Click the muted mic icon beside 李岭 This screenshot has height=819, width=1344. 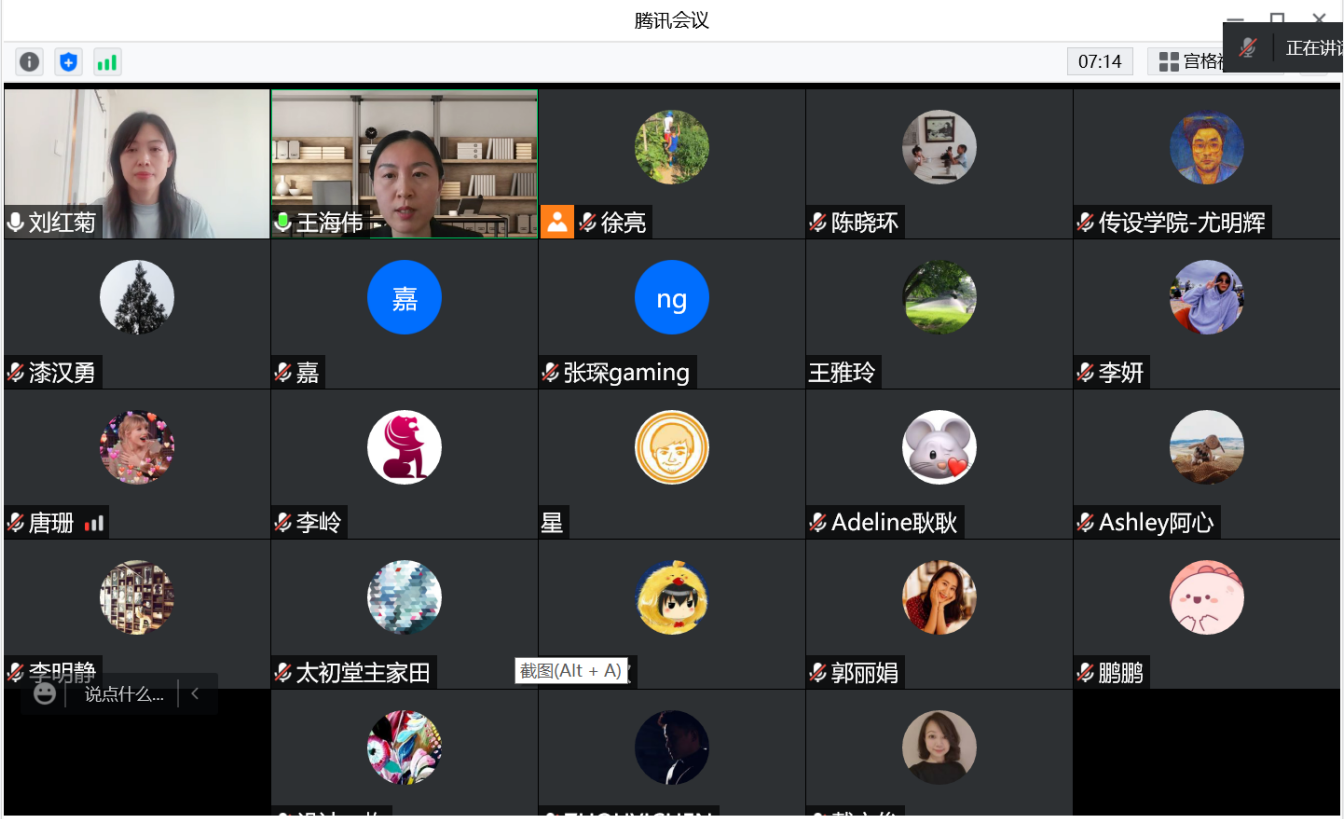pyautogui.click(x=284, y=523)
